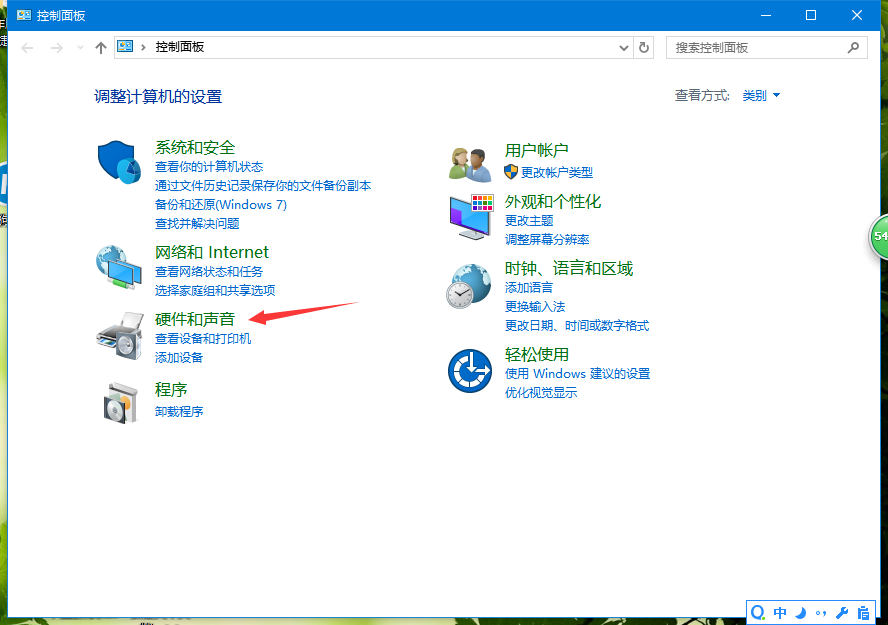888x625 pixels.
Task: Click the 轻松使用 accessibility icon
Action: (x=469, y=370)
